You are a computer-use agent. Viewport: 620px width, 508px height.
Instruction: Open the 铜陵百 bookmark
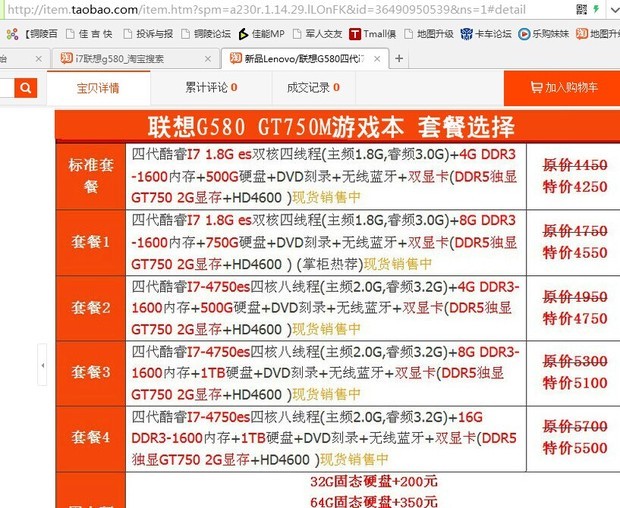(41, 34)
